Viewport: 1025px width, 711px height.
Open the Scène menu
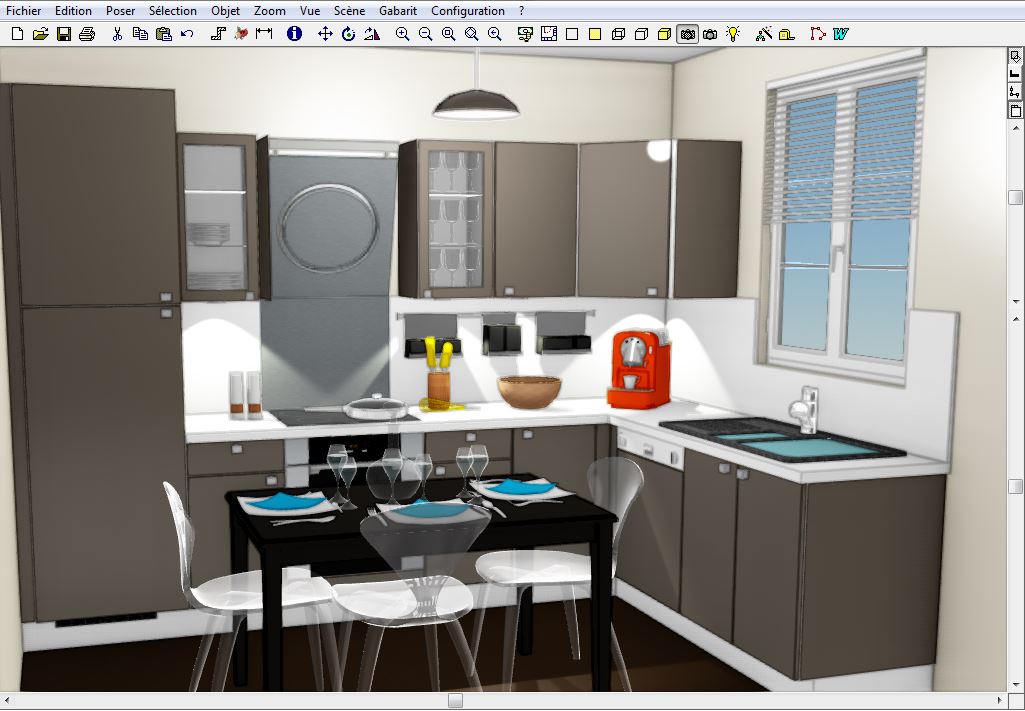349,11
